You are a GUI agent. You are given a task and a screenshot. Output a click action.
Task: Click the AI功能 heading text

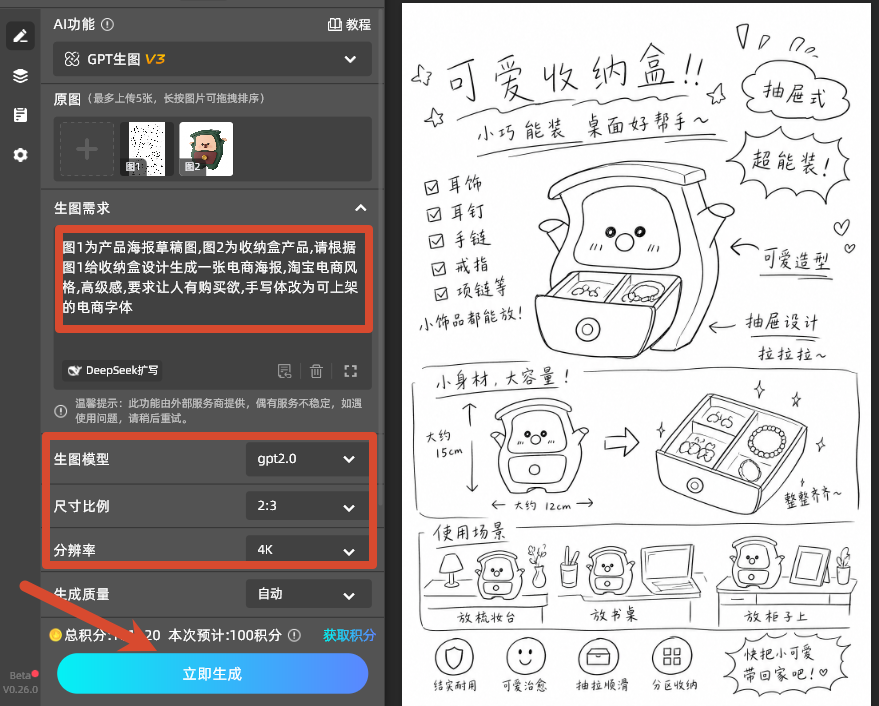tap(74, 25)
